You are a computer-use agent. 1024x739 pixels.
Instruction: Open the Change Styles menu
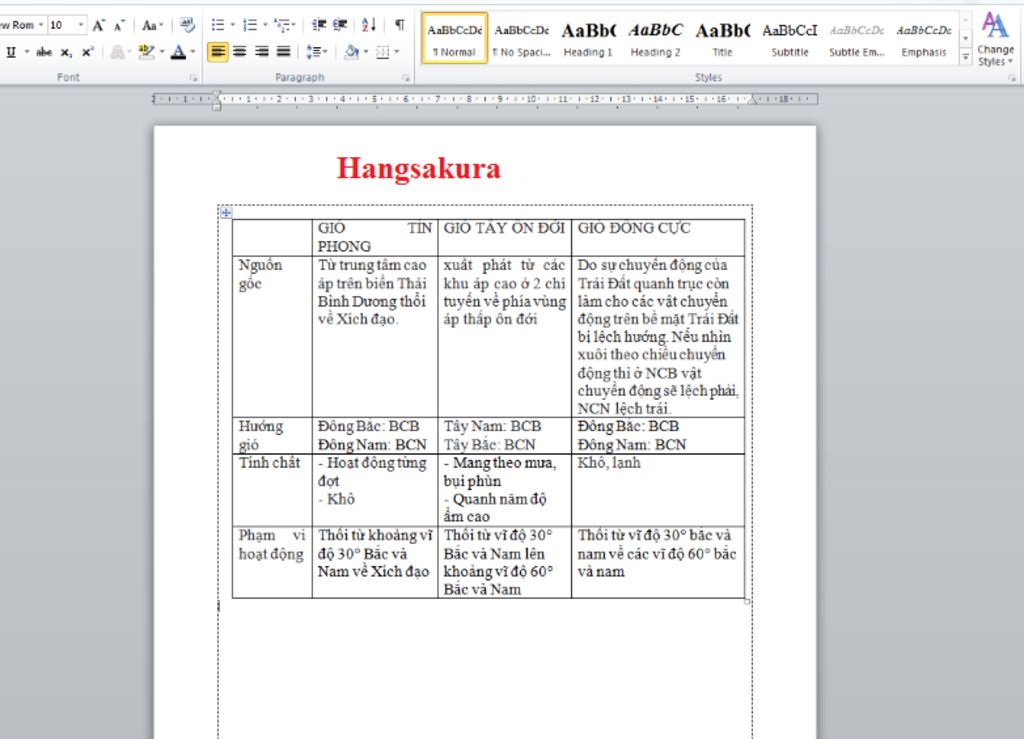coord(995,40)
